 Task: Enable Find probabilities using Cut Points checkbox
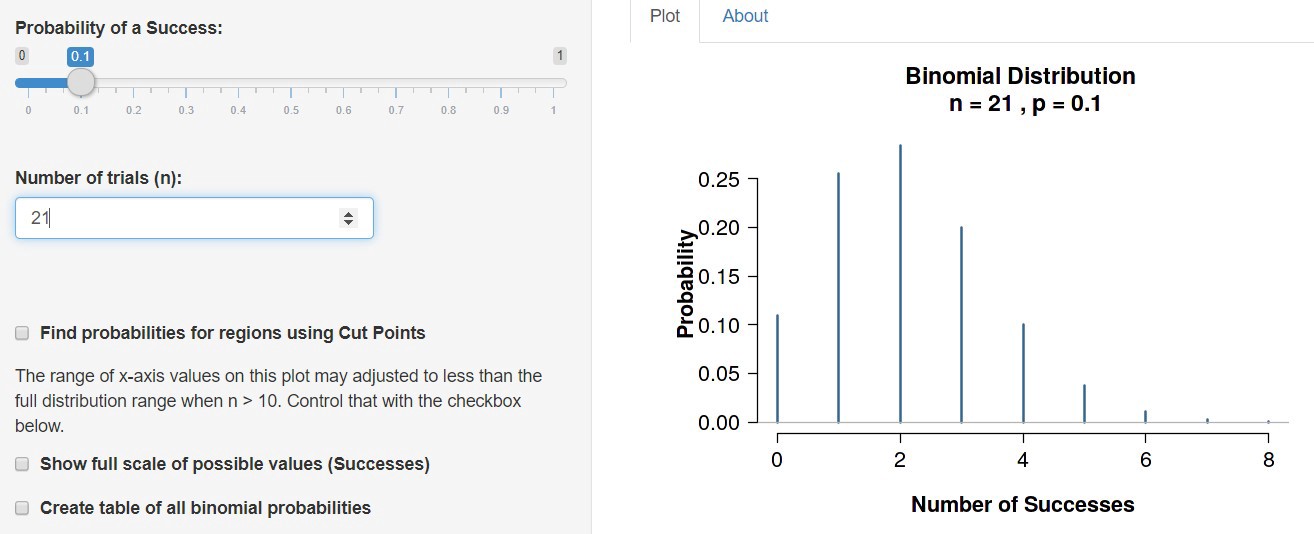(22, 333)
